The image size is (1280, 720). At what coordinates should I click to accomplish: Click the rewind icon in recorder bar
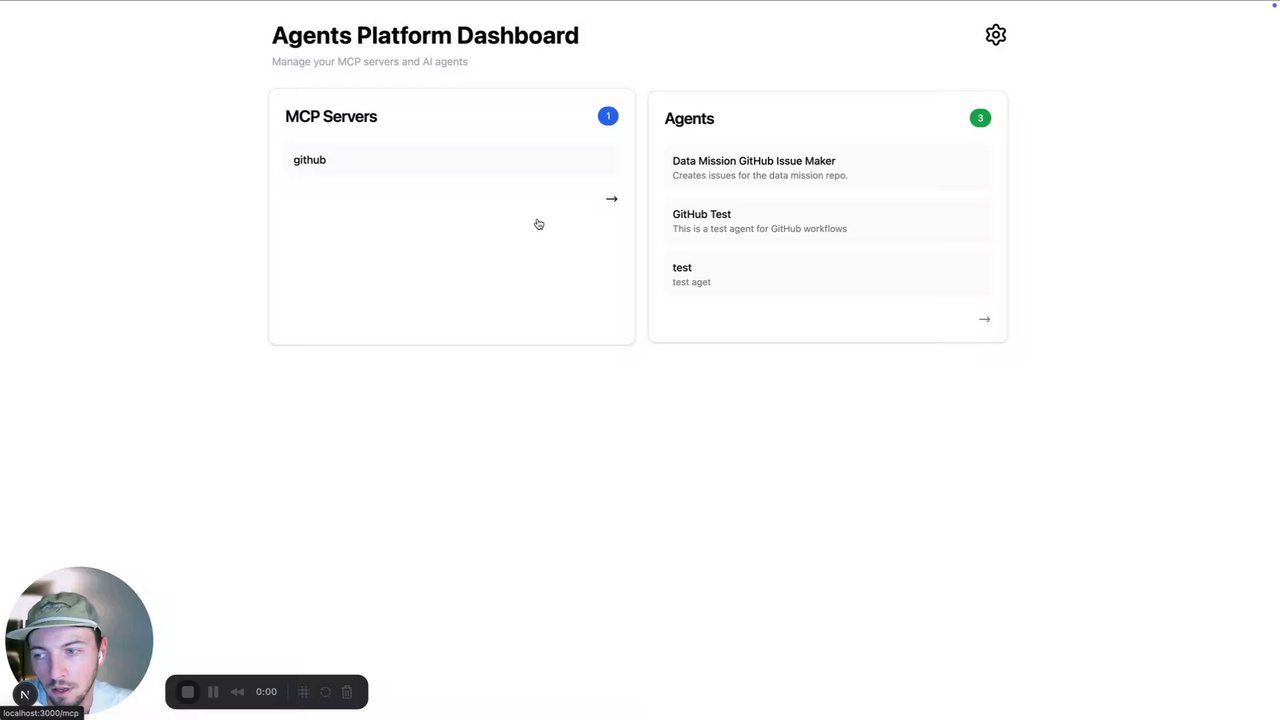coord(237,692)
